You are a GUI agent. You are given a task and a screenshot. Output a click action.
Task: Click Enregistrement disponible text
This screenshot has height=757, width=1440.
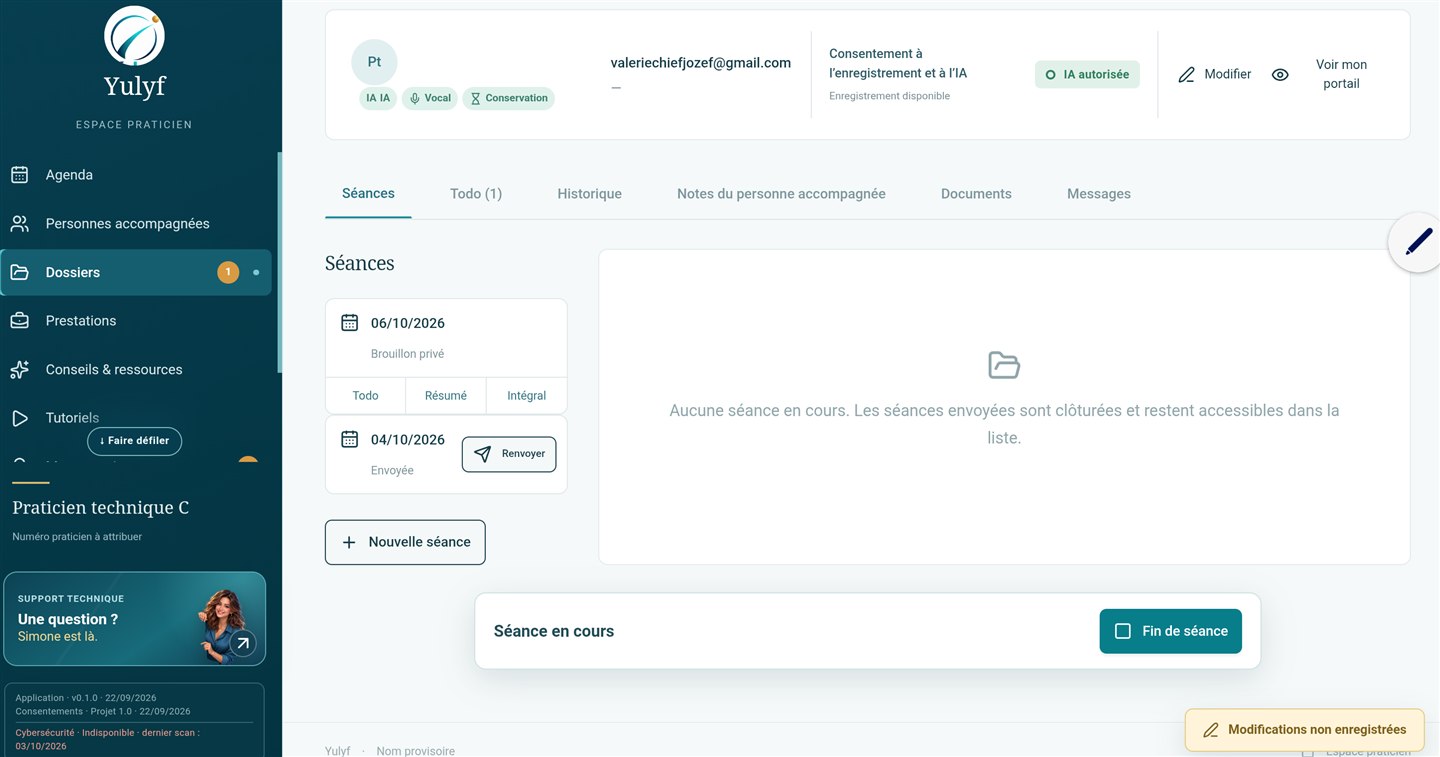890,96
